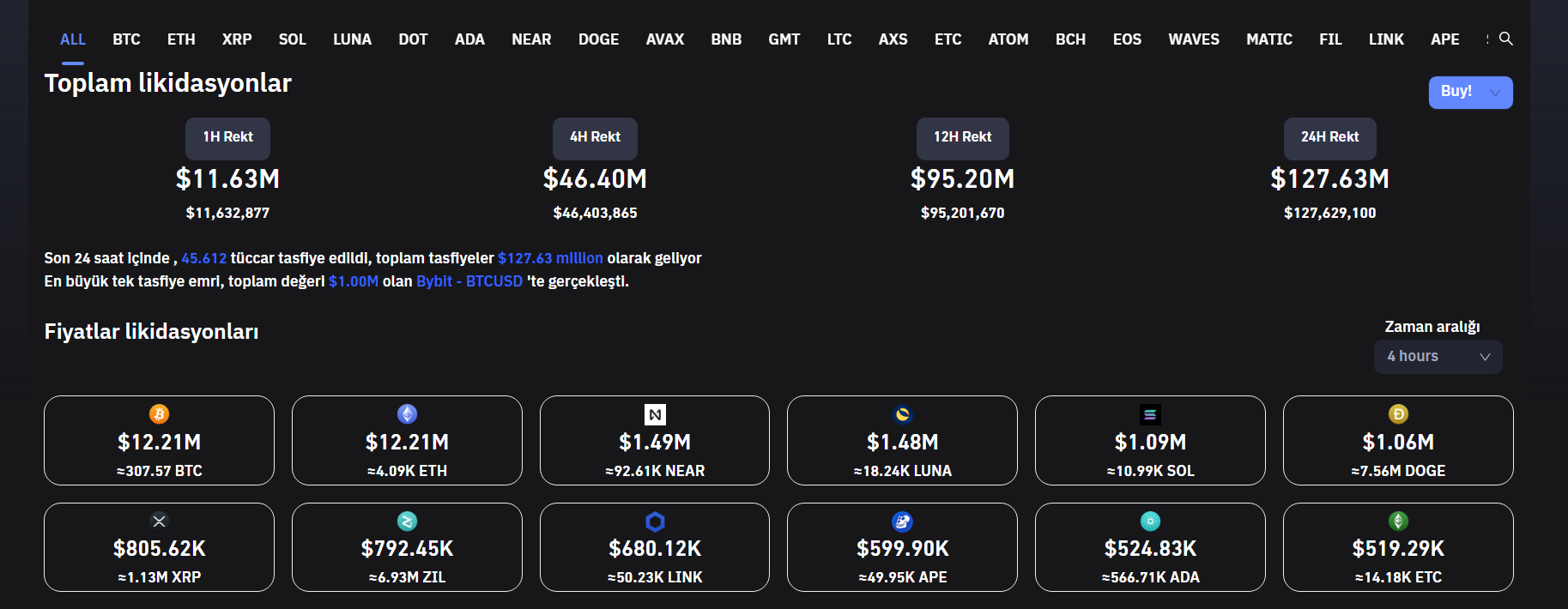Screen dimensions: 1568x609
Task: Open the MATIC coin tab
Action: pyautogui.click(x=1268, y=39)
